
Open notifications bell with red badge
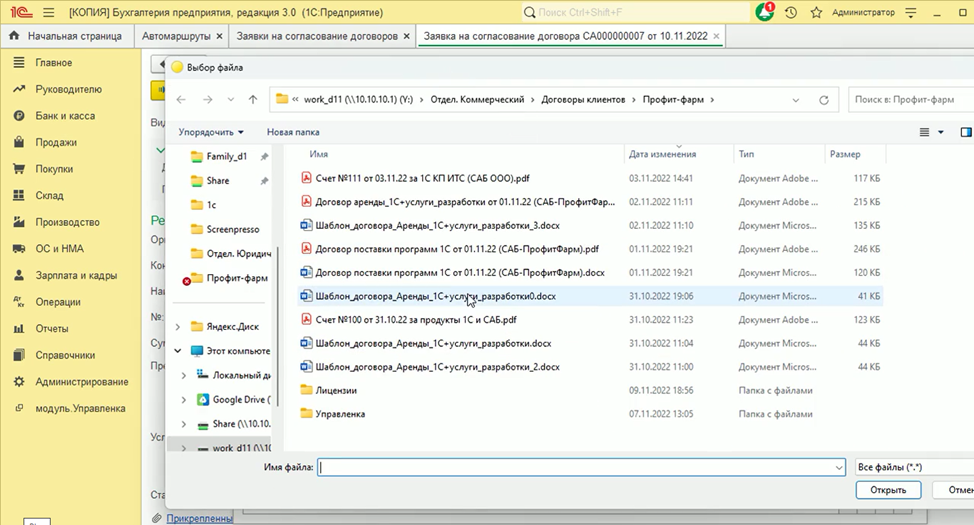765,12
